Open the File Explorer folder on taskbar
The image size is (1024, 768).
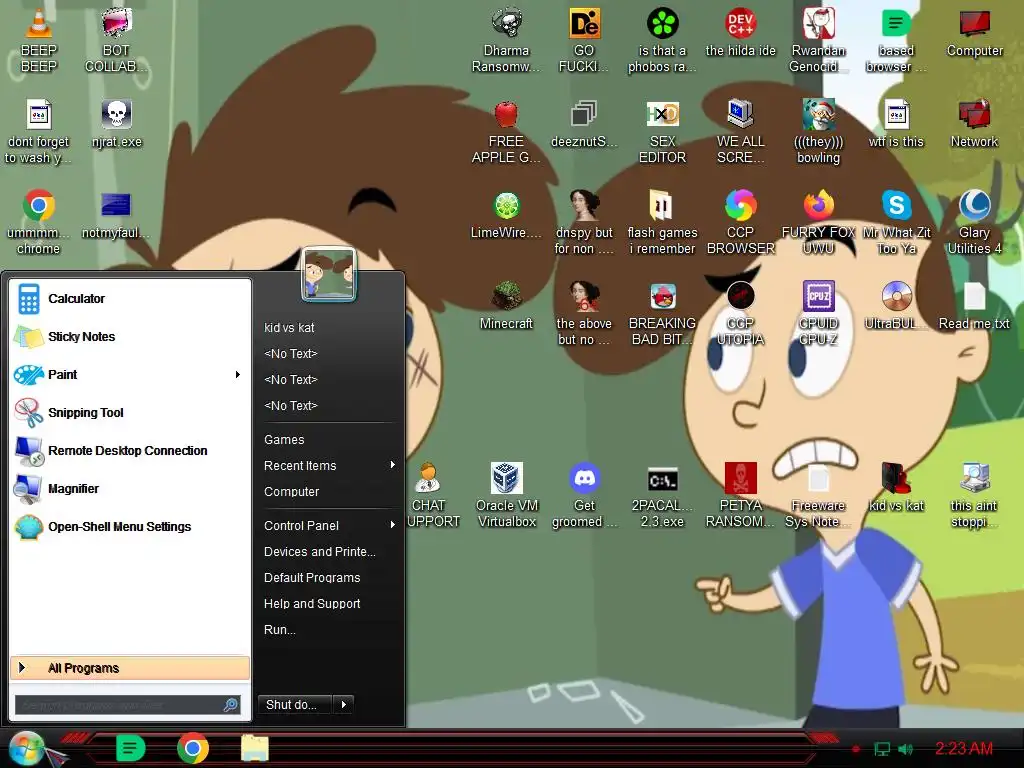tap(255, 748)
